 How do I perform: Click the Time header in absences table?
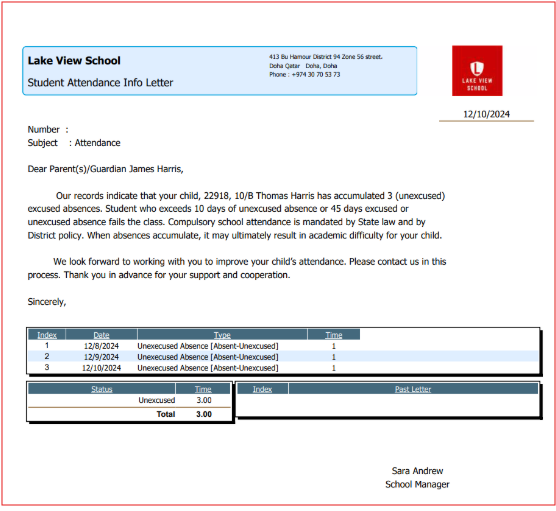[334, 335]
